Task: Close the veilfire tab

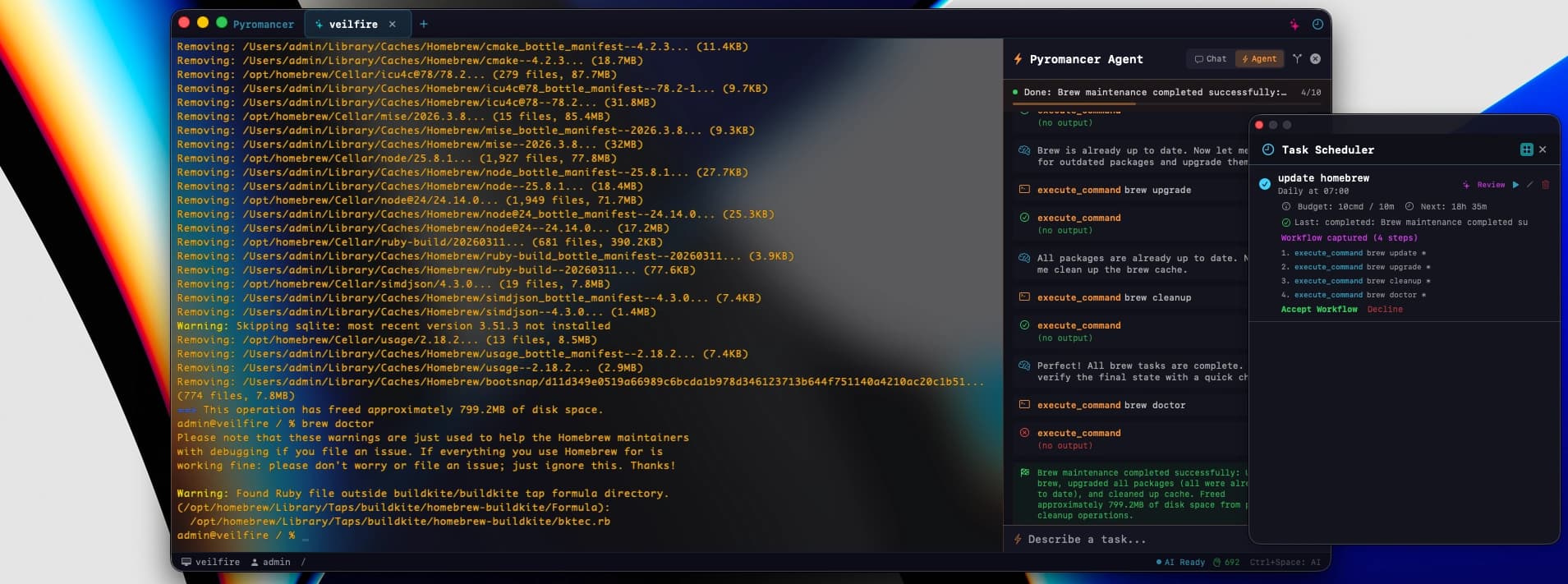Action: 393,24
